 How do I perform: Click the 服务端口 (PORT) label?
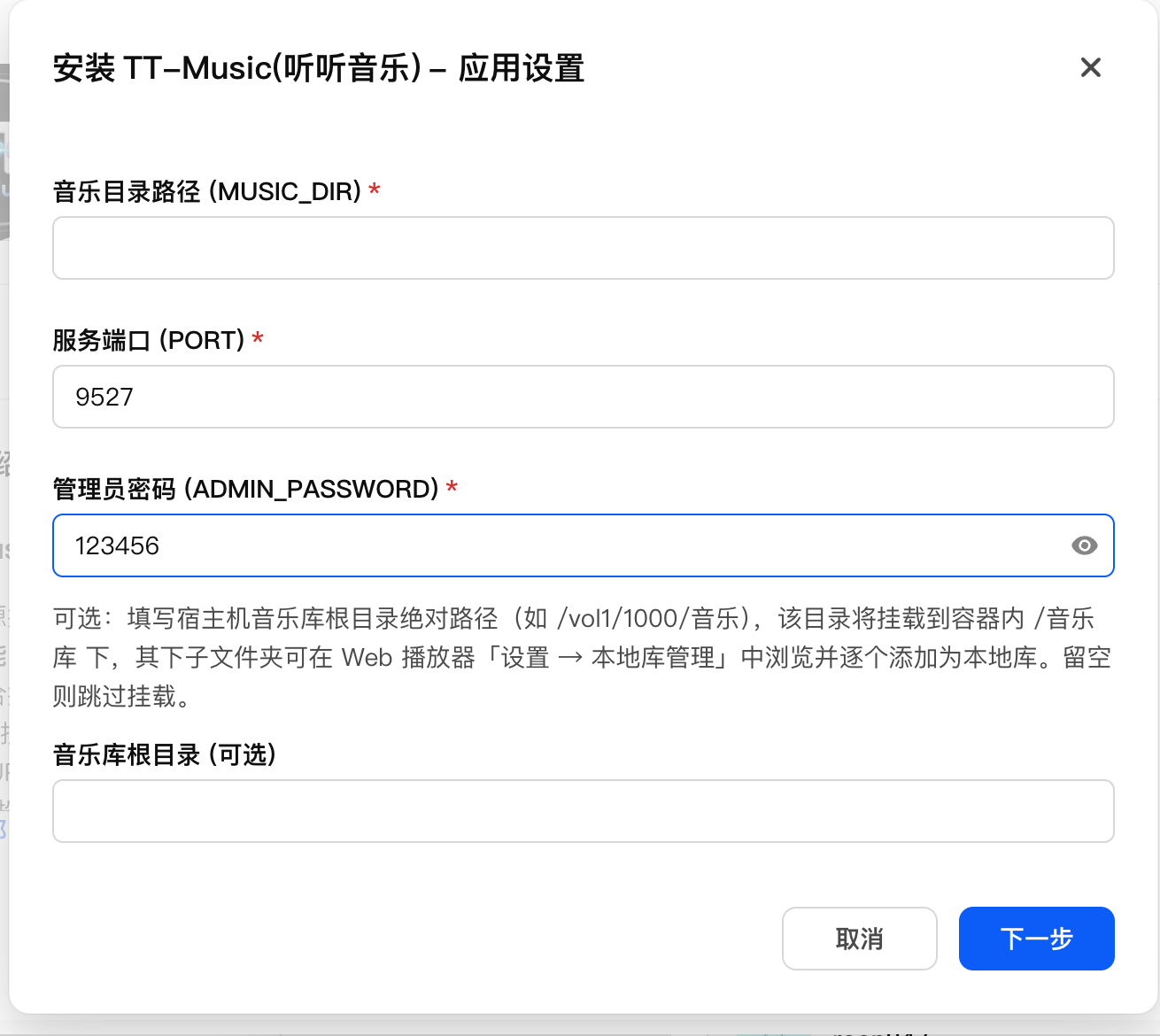(150, 340)
